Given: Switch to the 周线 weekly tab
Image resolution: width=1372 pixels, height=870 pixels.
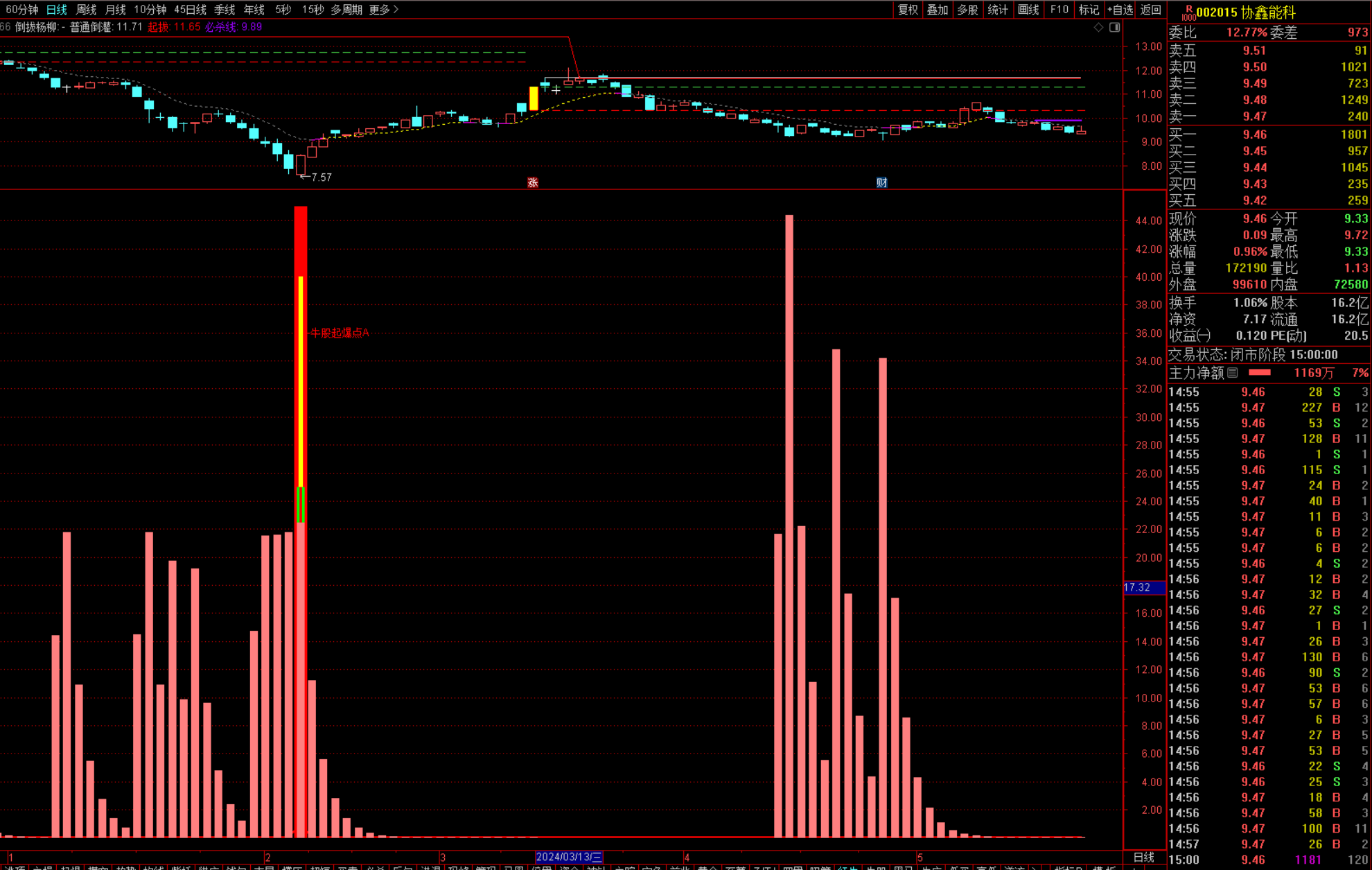Looking at the screenshot, I should pos(86,9).
